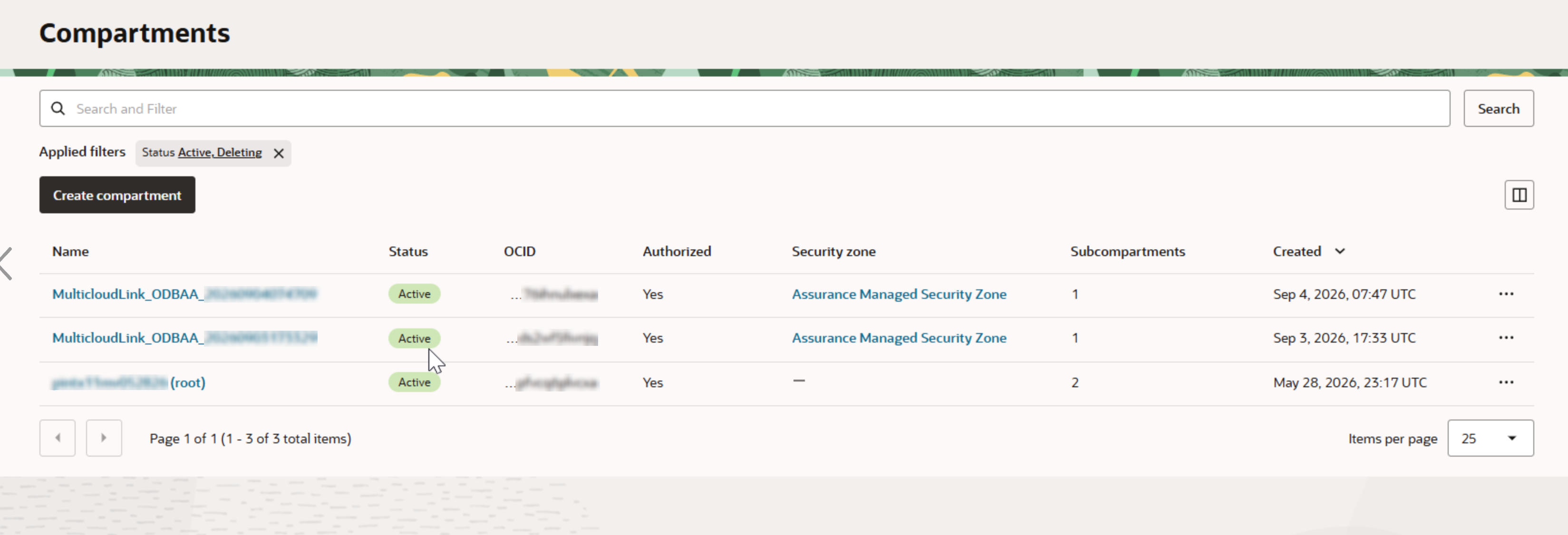Screen dimensions: 1568x535
Task: Open actions menu for Sep 4 compartment
Action: coord(1506,294)
